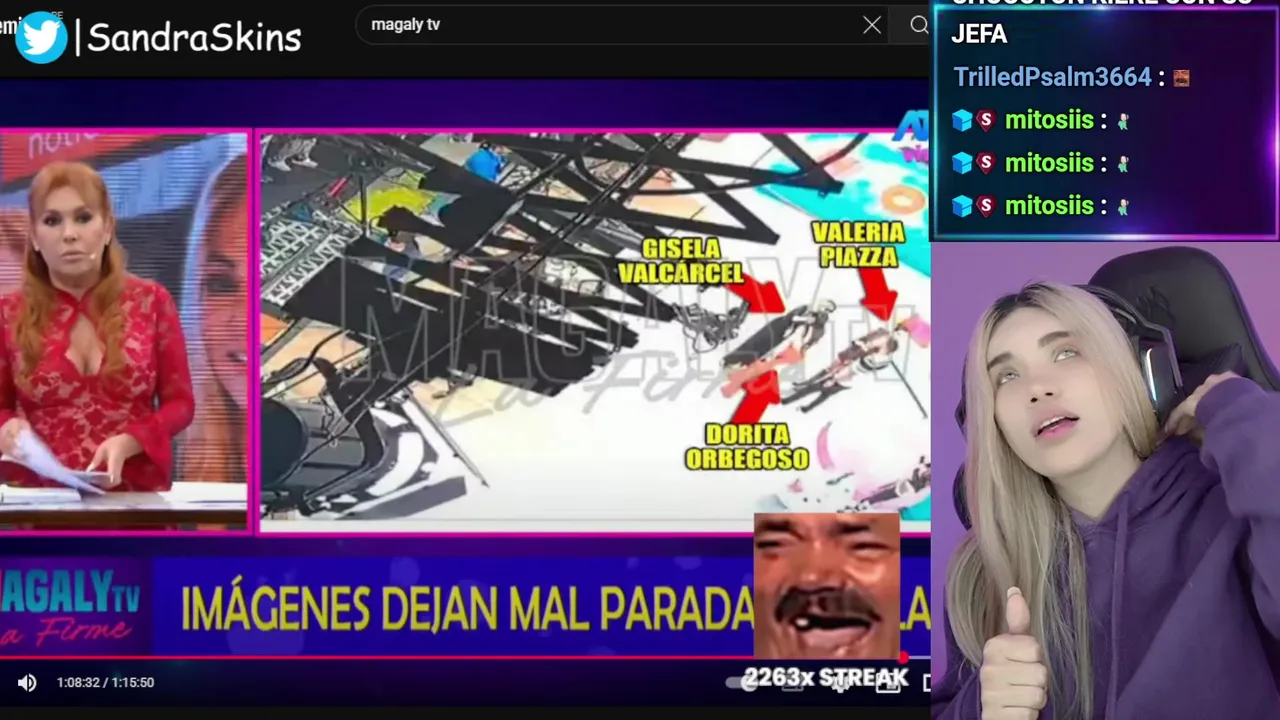Click the username TrilledPsalm3664 in chat
1280x720 pixels.
pyautogui.click(x=1052, y=77)
